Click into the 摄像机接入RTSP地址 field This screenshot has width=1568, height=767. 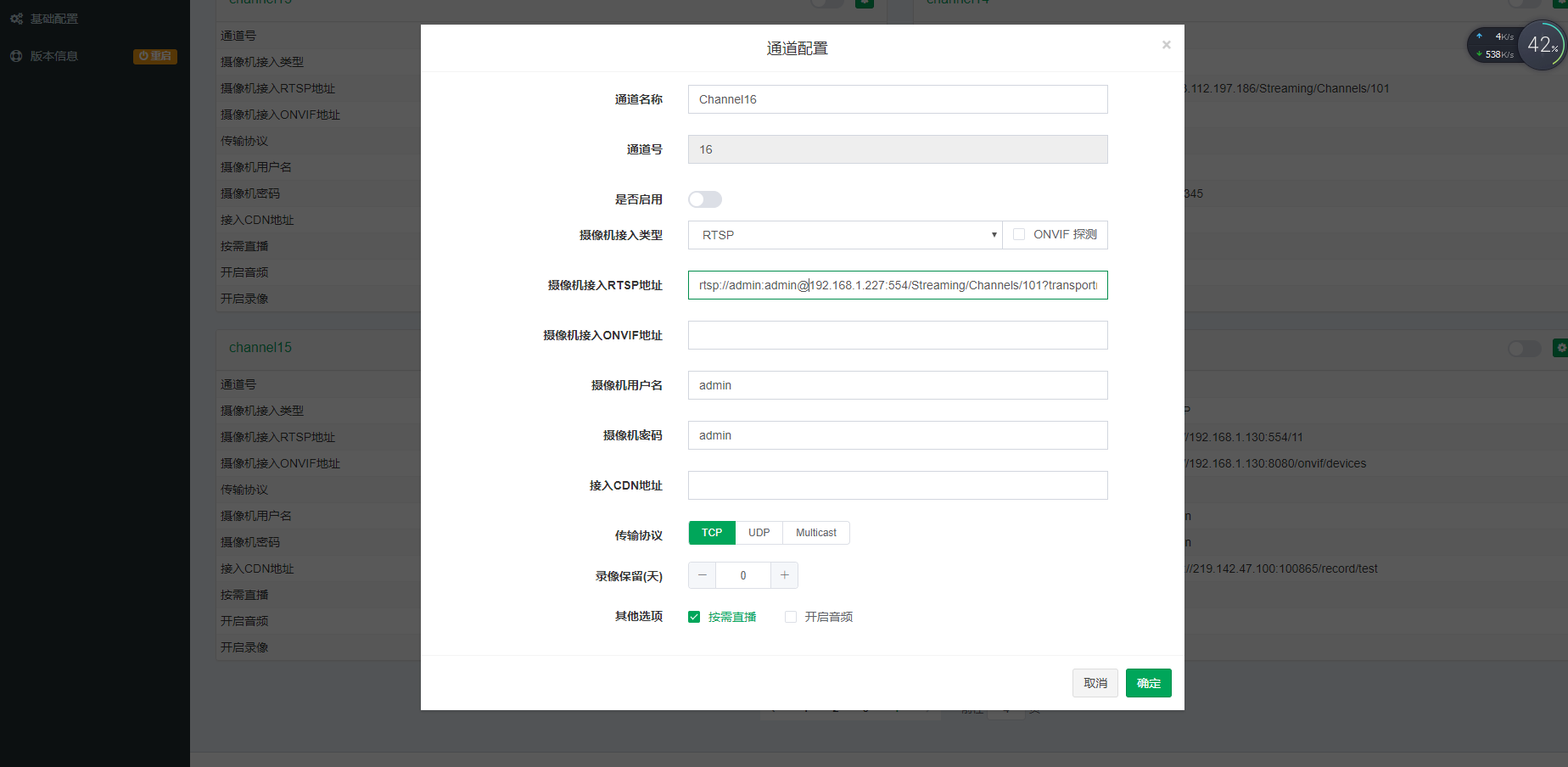(898, 285)
